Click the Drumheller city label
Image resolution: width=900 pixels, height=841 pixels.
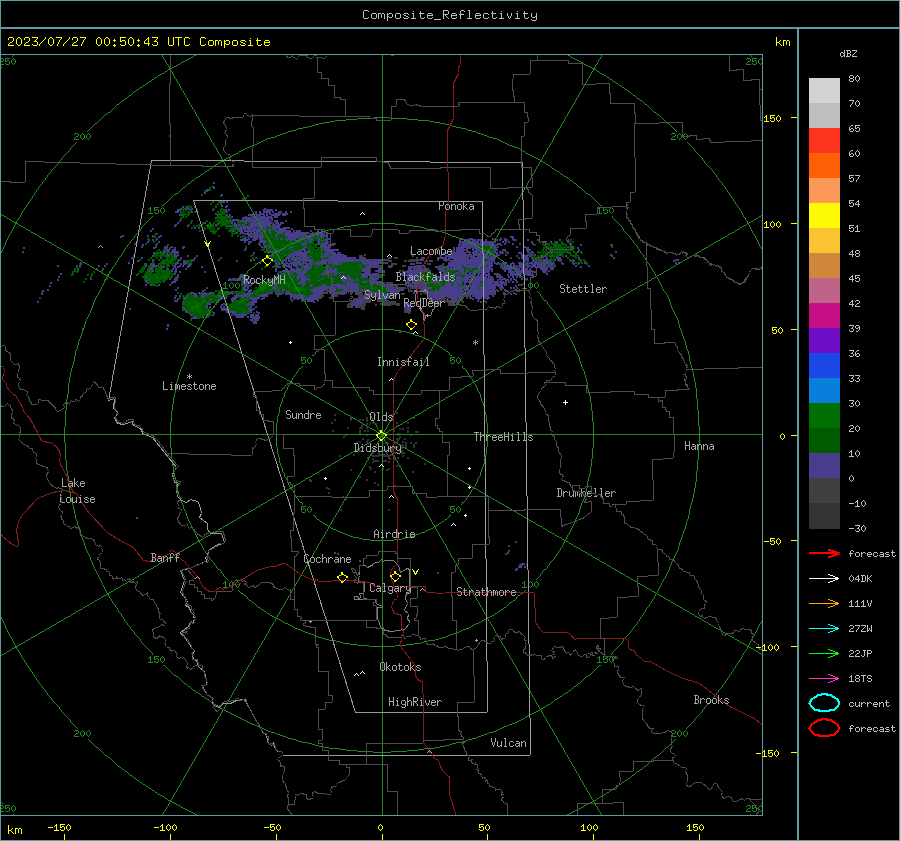click(586, 493)
